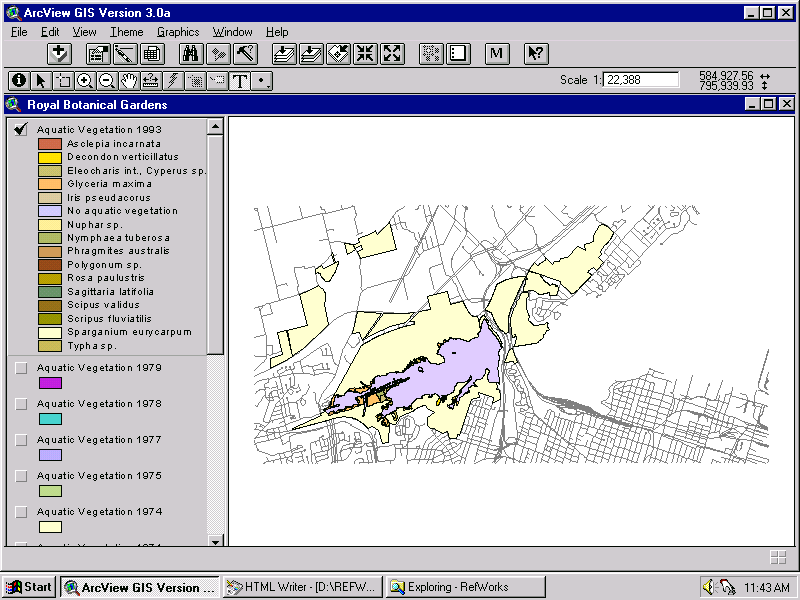Show the Aquatic Vegetation 1979 theme
800x600 pixels.
(22, 368)
